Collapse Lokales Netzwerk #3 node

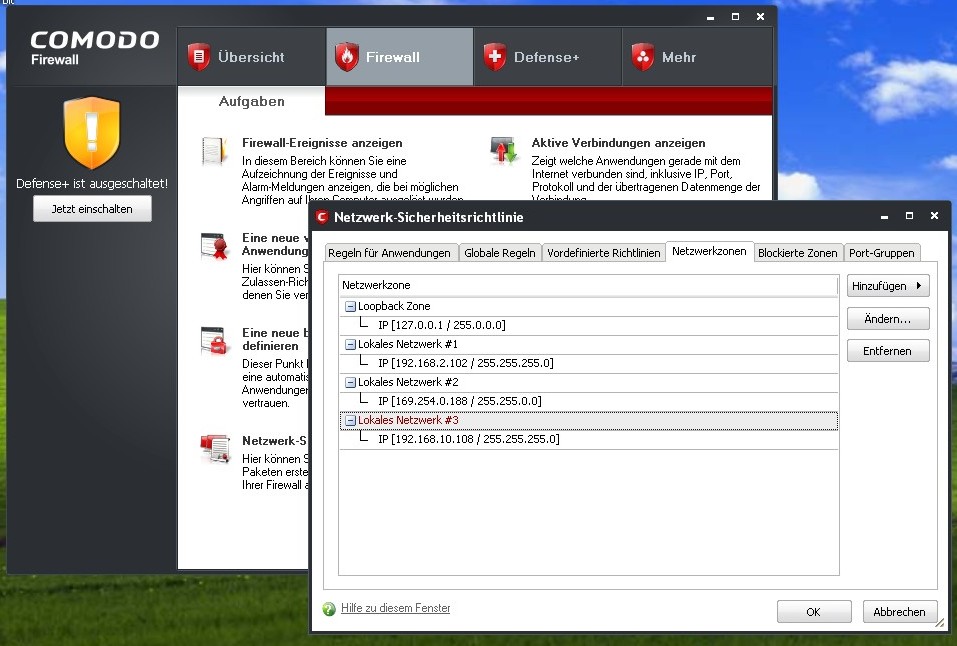pyautogui.click(x=350, y=421)
